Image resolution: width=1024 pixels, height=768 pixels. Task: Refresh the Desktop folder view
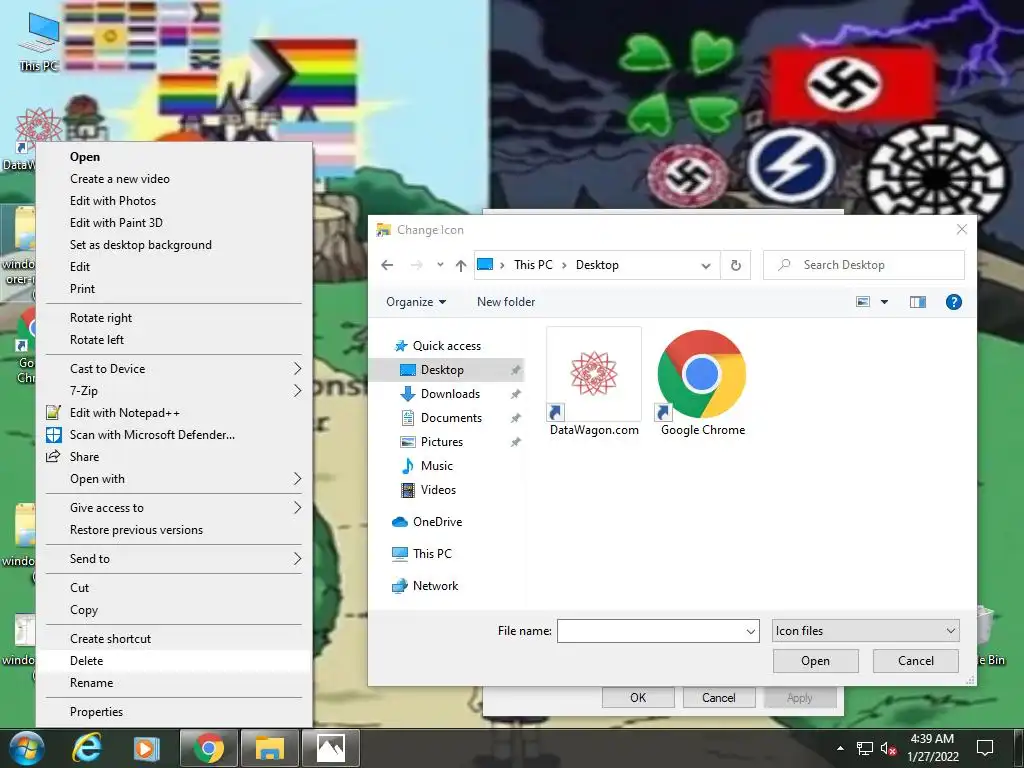[736, 265]
